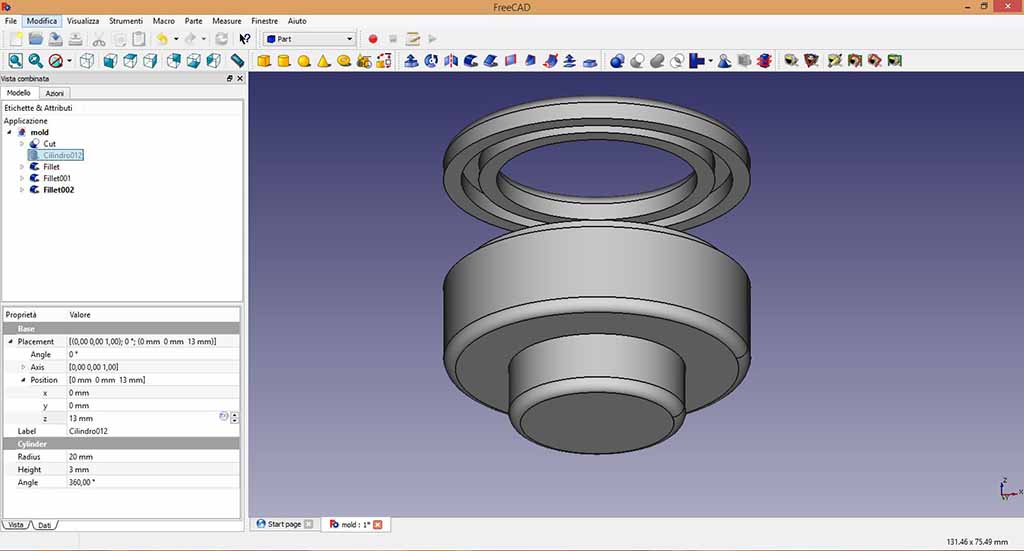
Task: Toggle 3D measurements icon
Action: 875,61
